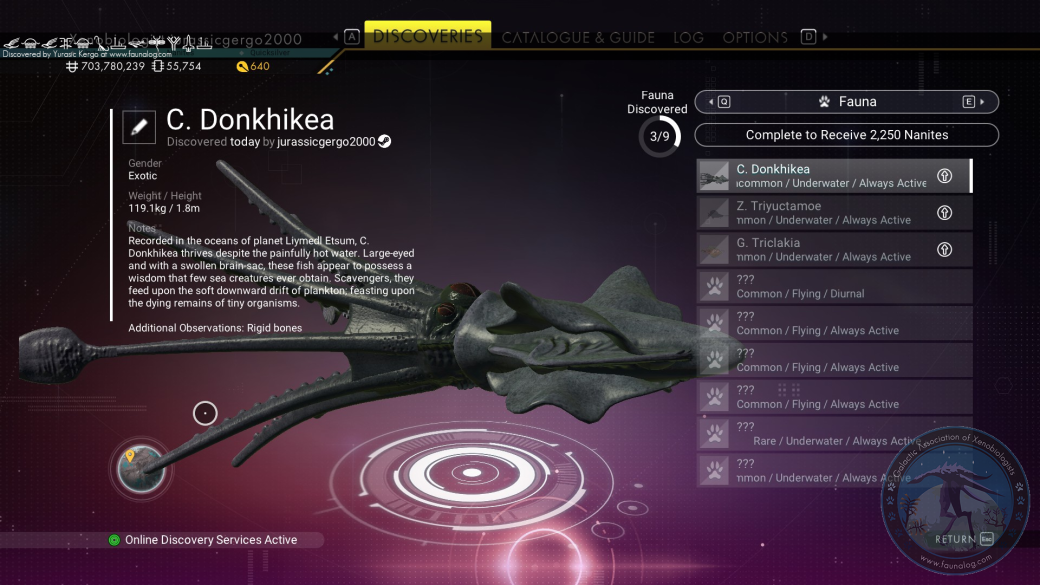Click the upload icon on C. Donkhikea row
The image size is (1040, 585).
[944, 176]
